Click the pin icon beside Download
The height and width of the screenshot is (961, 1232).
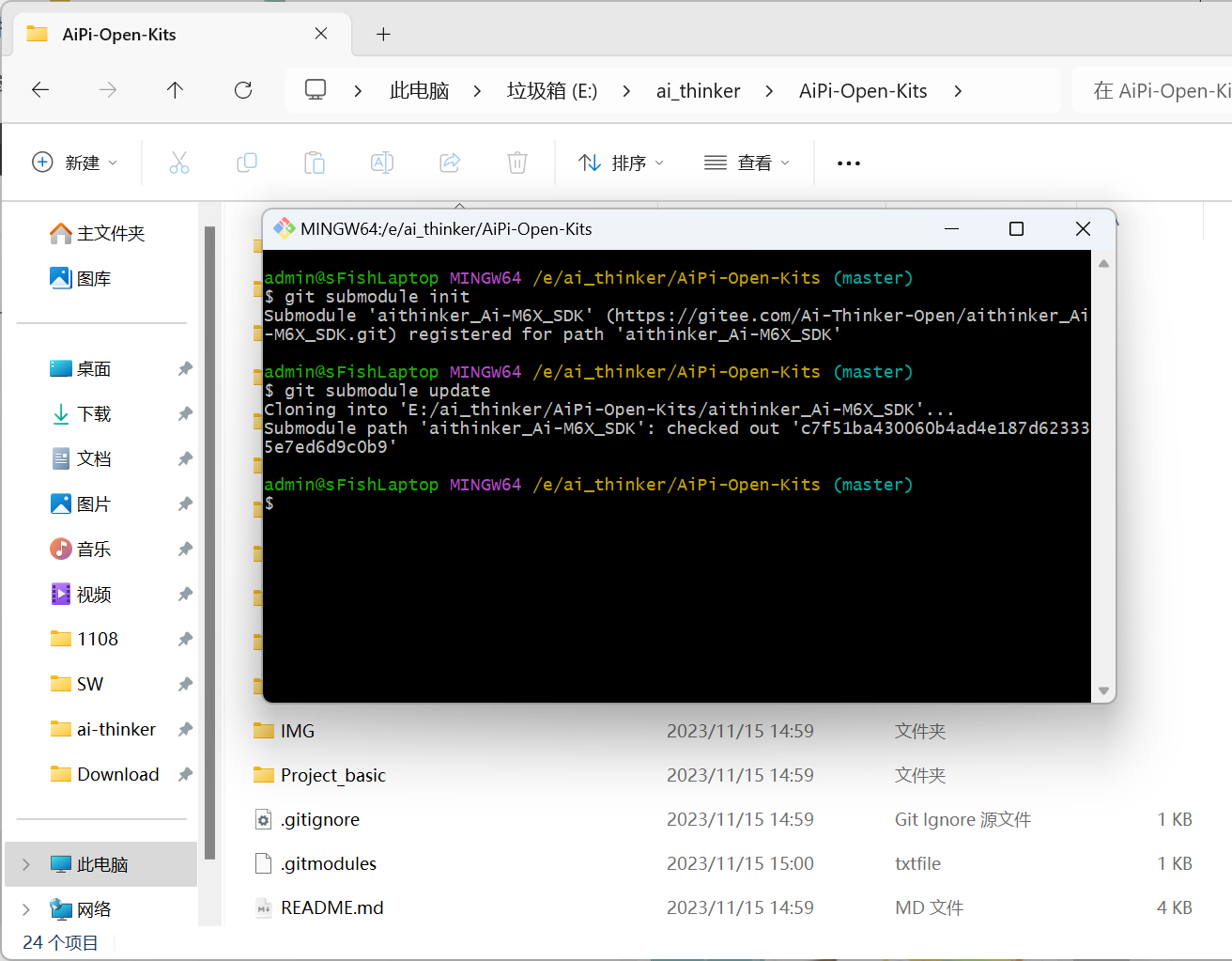pyautogui.click(x=185, y=775)
